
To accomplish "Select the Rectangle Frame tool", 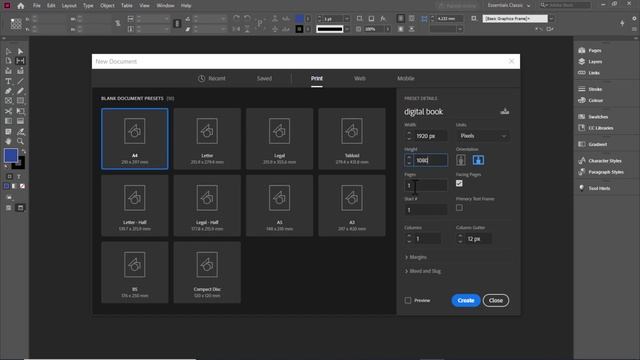I will (8, 101).
